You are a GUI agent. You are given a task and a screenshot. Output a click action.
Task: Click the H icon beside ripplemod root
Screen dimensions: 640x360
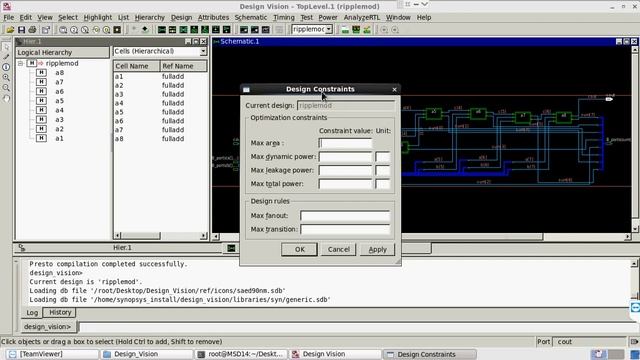31,63
